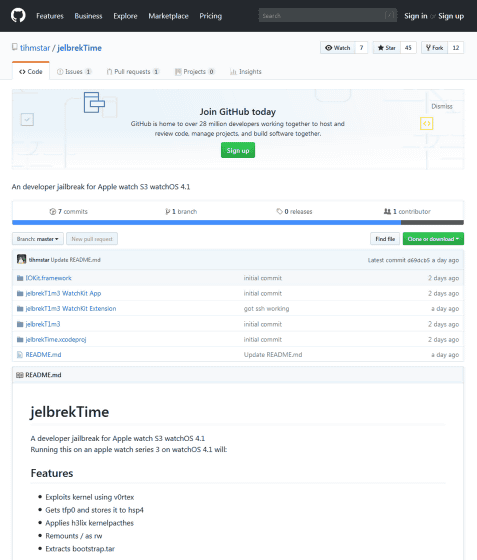This screenshot has width=477, height=560.
Task: Open the Pull requests tab
Action: 133,71
